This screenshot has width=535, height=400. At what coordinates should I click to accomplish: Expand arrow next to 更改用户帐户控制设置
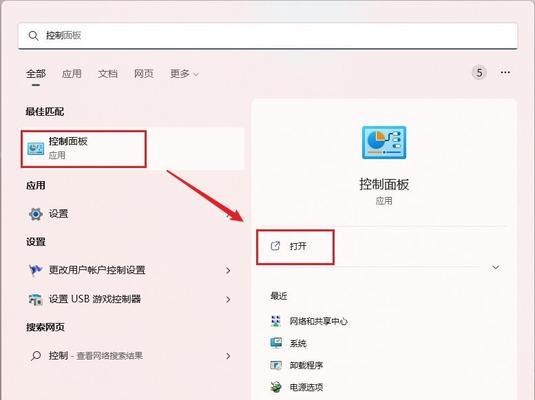click(228, 271)
